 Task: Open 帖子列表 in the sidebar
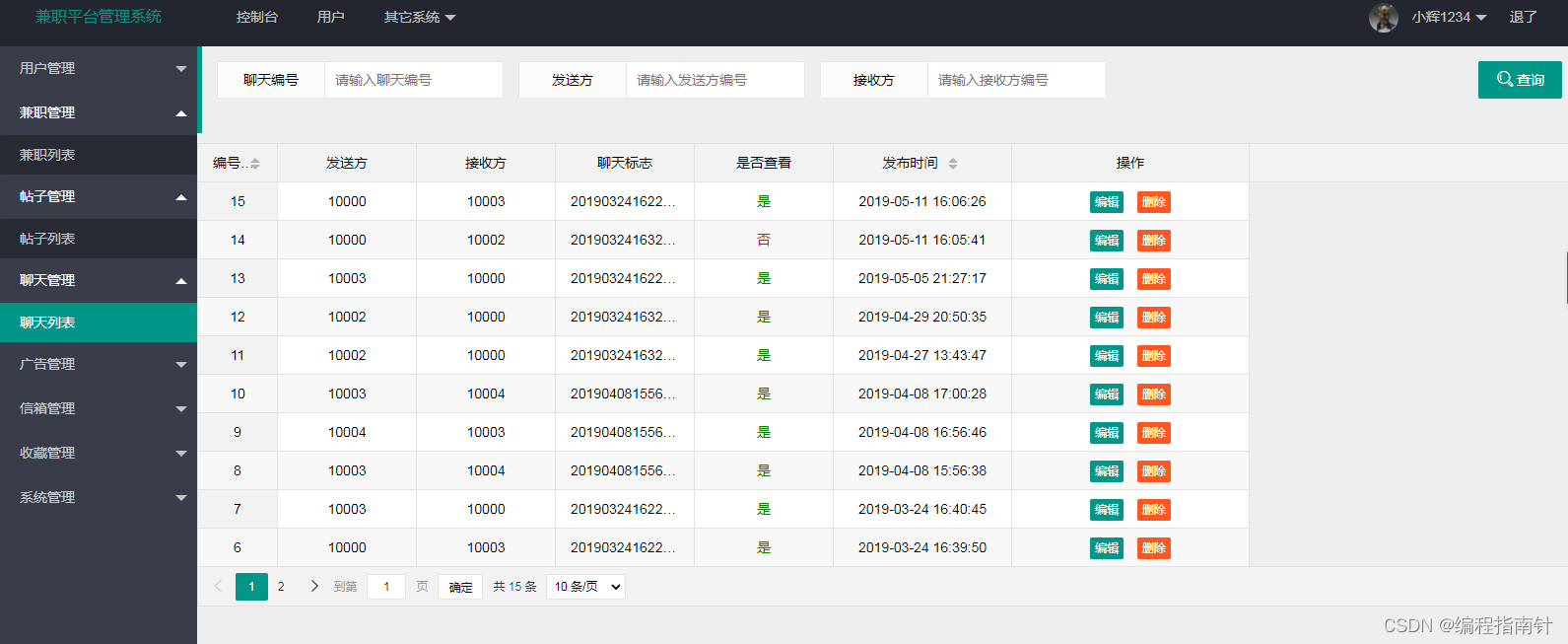pos(99,239)
